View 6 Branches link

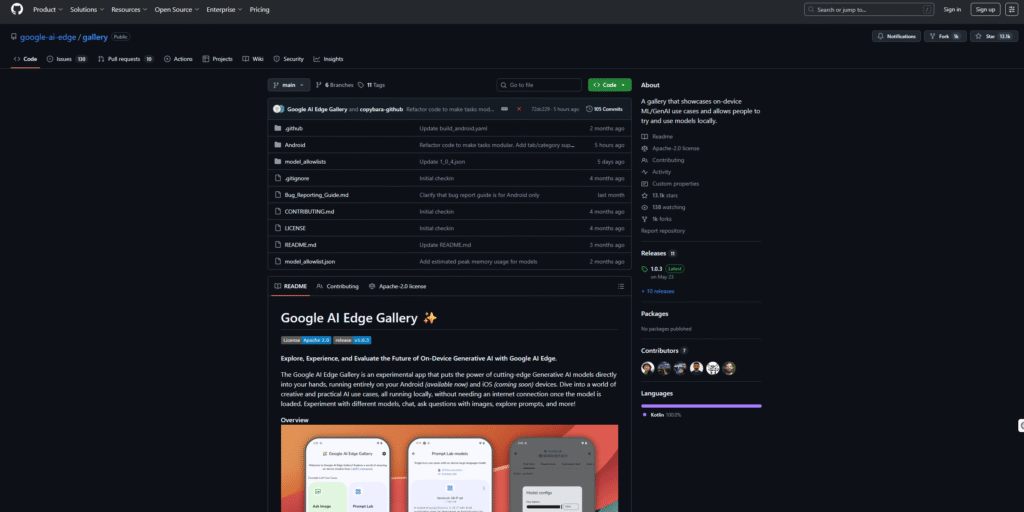[x=334, y=85]
